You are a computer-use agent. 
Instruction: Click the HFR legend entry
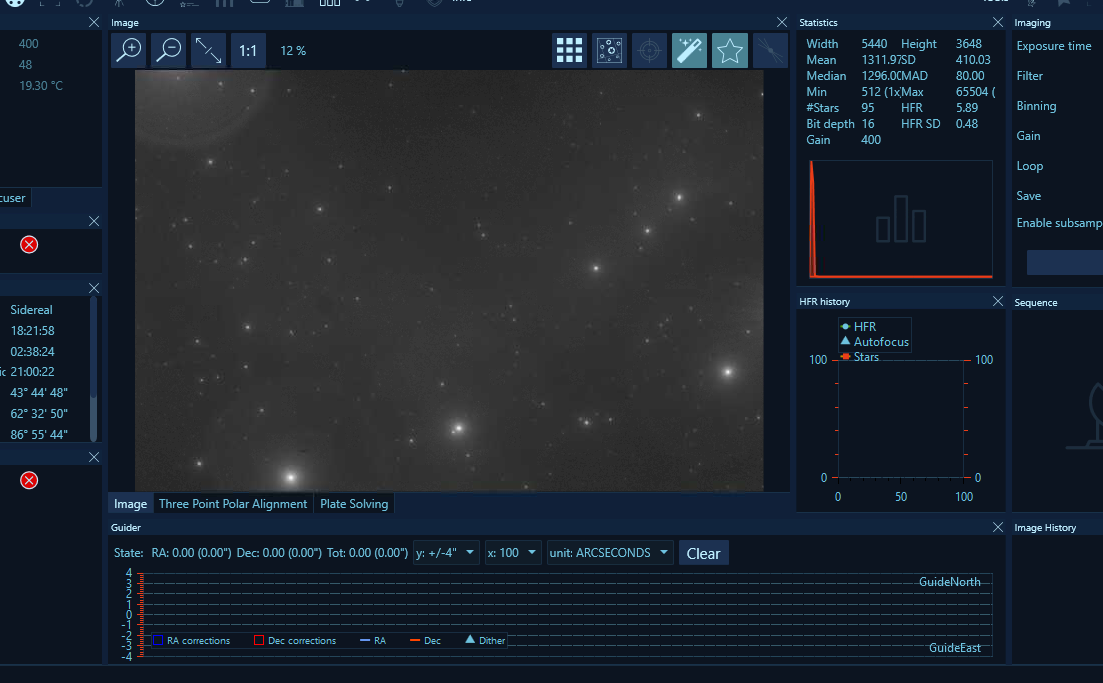click(x=858, y=326)
